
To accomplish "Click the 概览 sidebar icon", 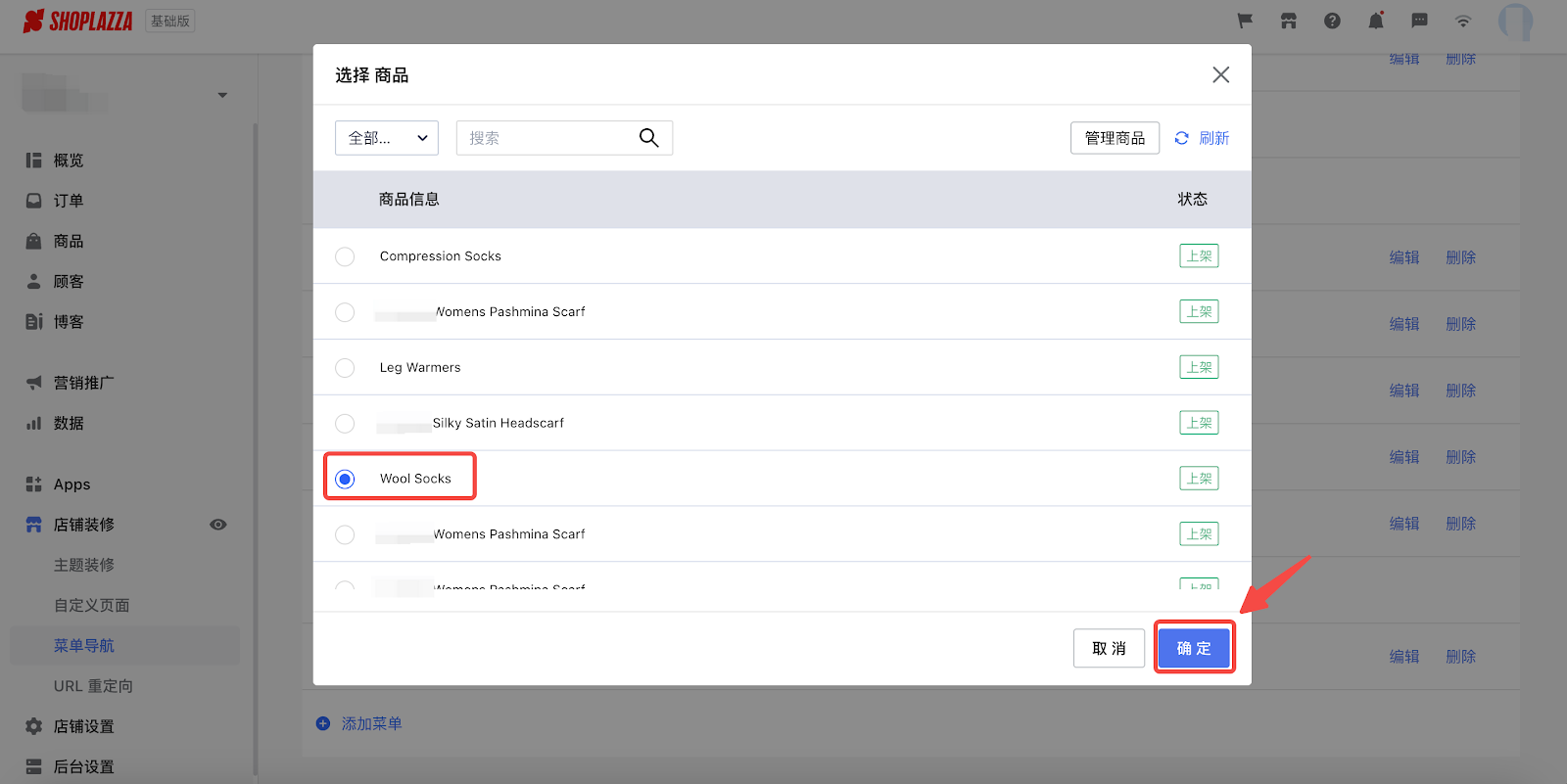I will 34,160.
